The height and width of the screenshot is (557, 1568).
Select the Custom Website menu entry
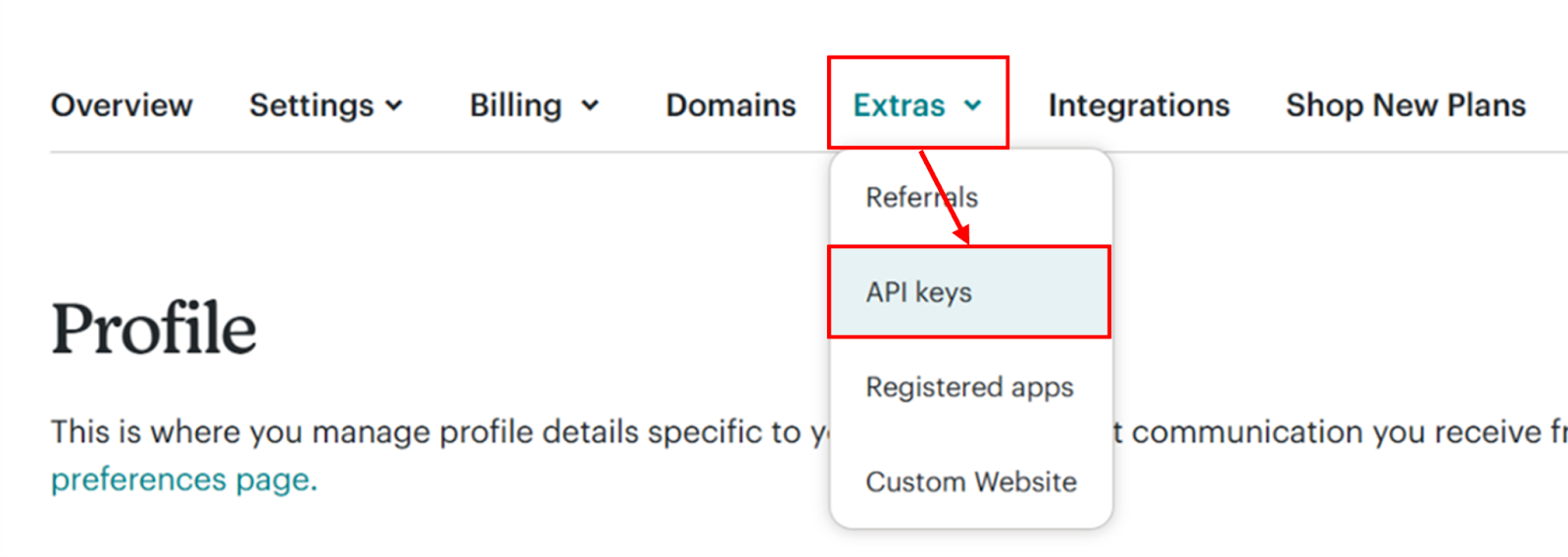[x=971, y=481]
